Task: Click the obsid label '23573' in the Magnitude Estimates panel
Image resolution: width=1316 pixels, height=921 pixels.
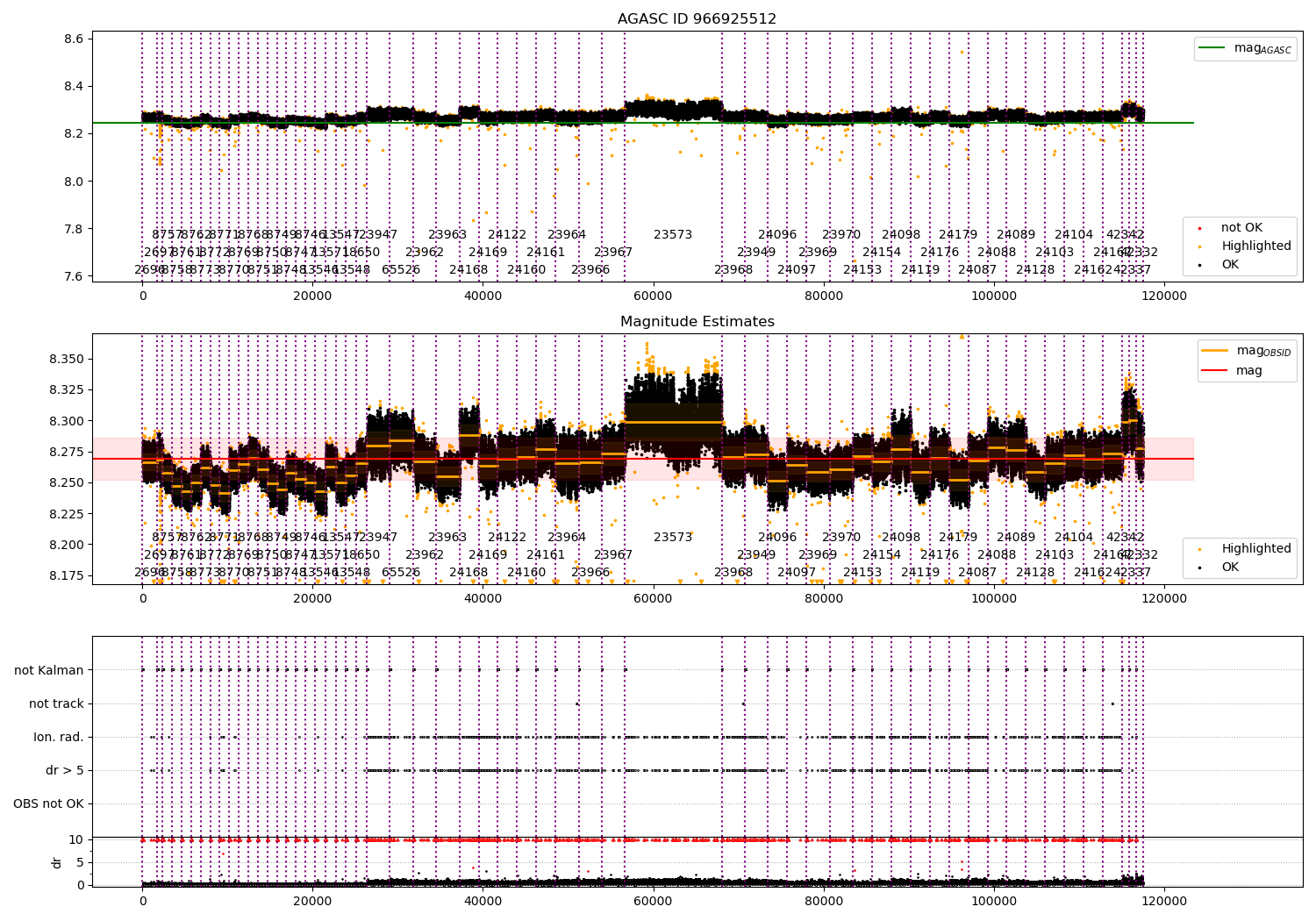Action: coord(673,537)
